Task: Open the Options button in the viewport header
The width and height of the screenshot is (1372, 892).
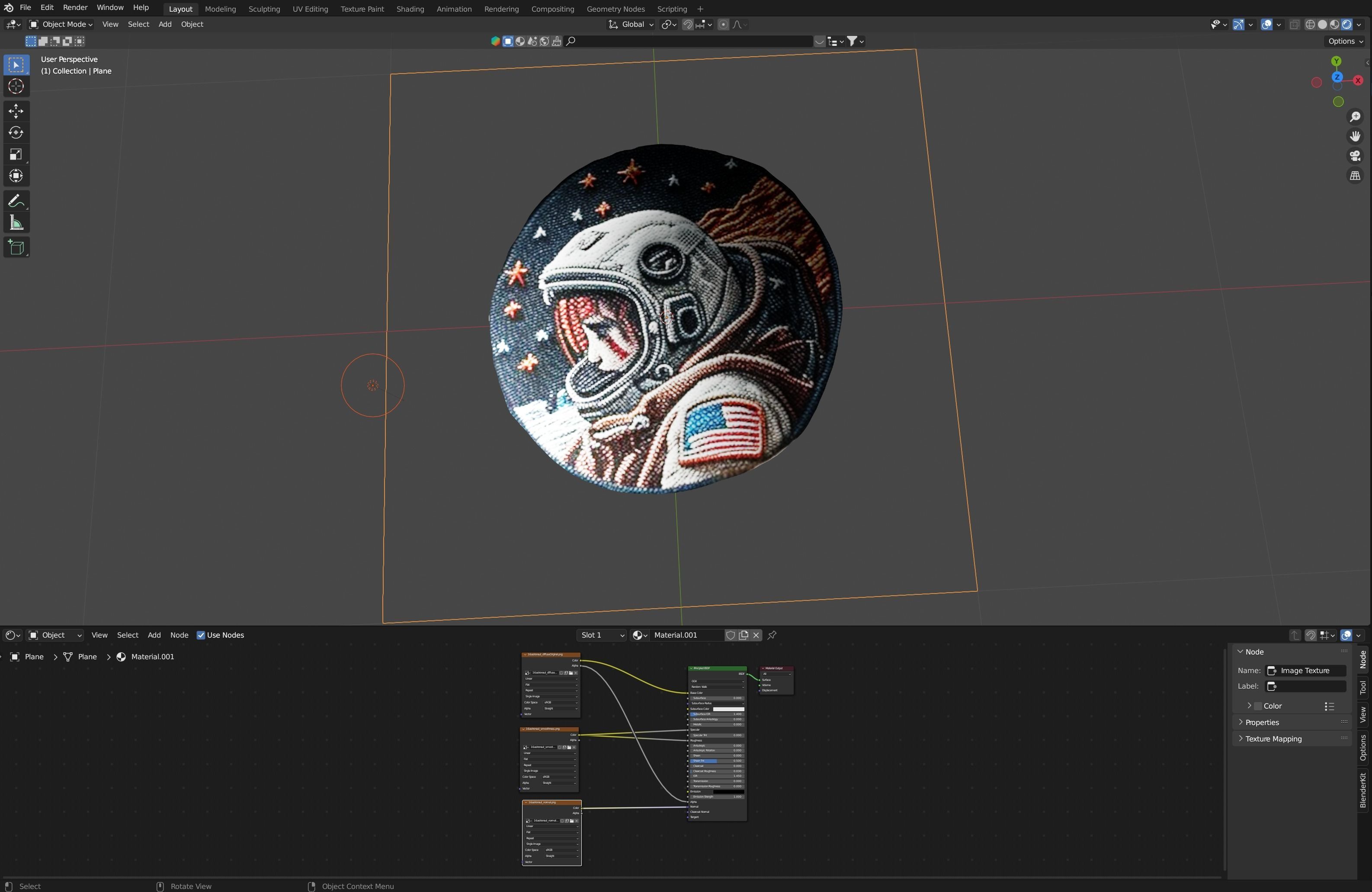Action: pos(1345,41)
